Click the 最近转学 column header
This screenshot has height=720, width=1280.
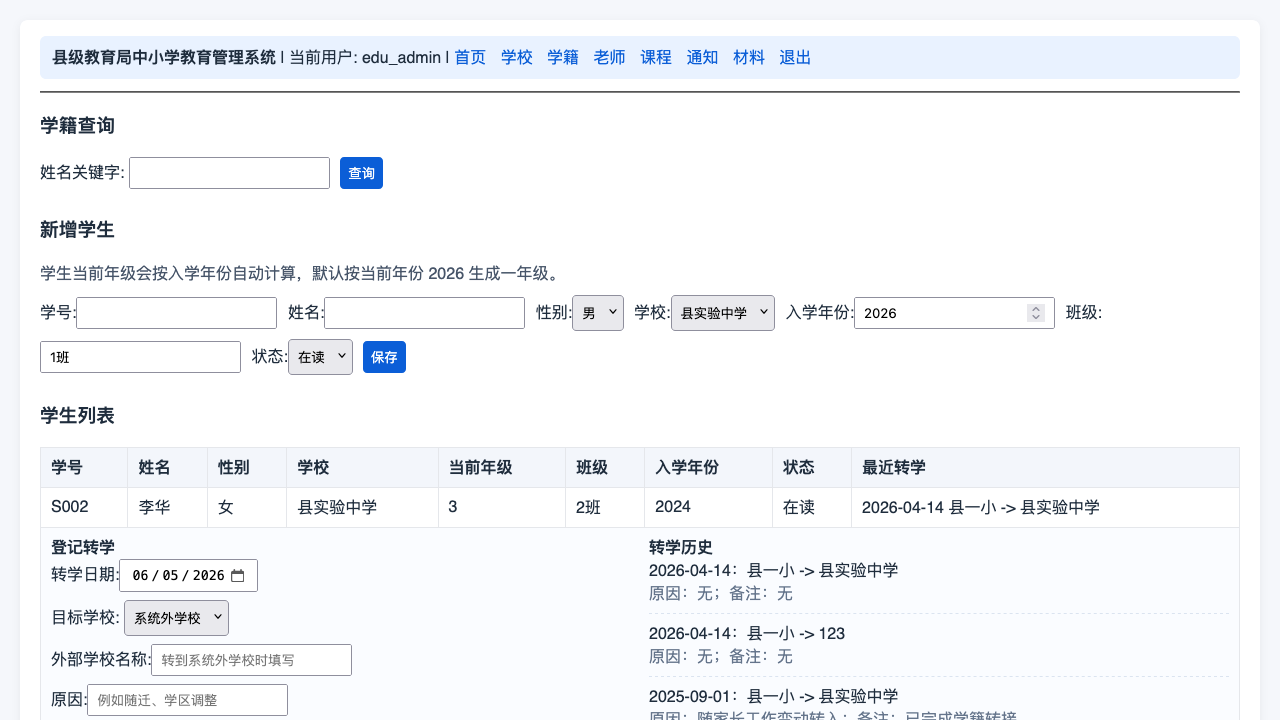[x=1045, y=467]
